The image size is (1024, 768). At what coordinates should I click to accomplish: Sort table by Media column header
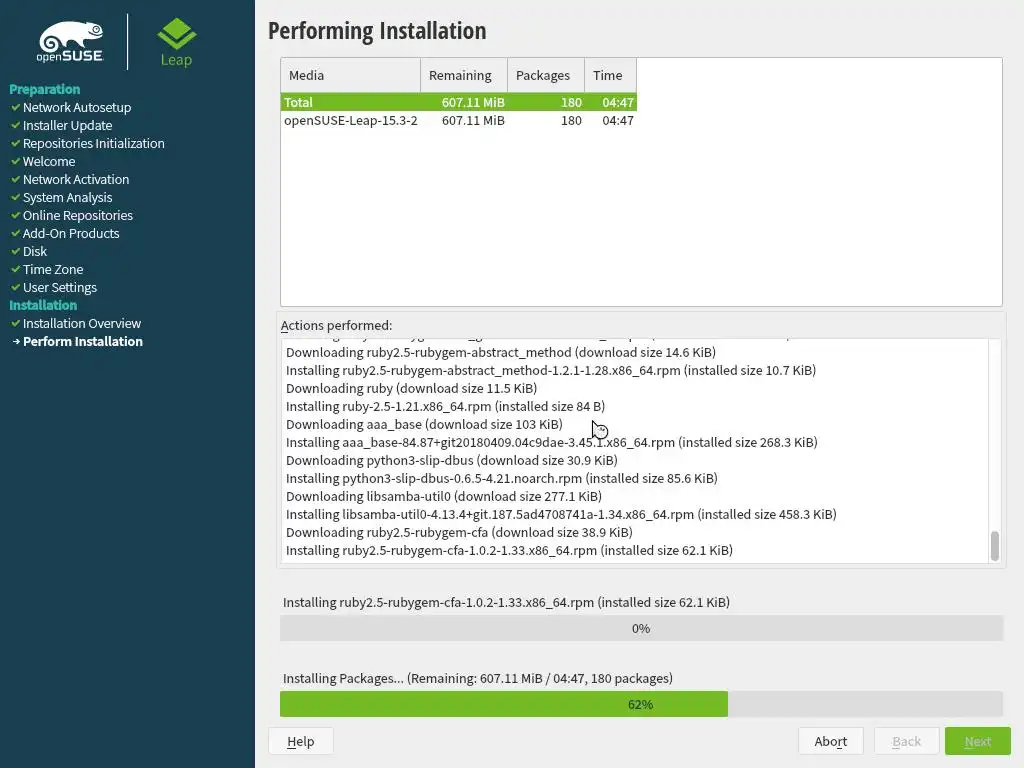click(x=351, y=75)
